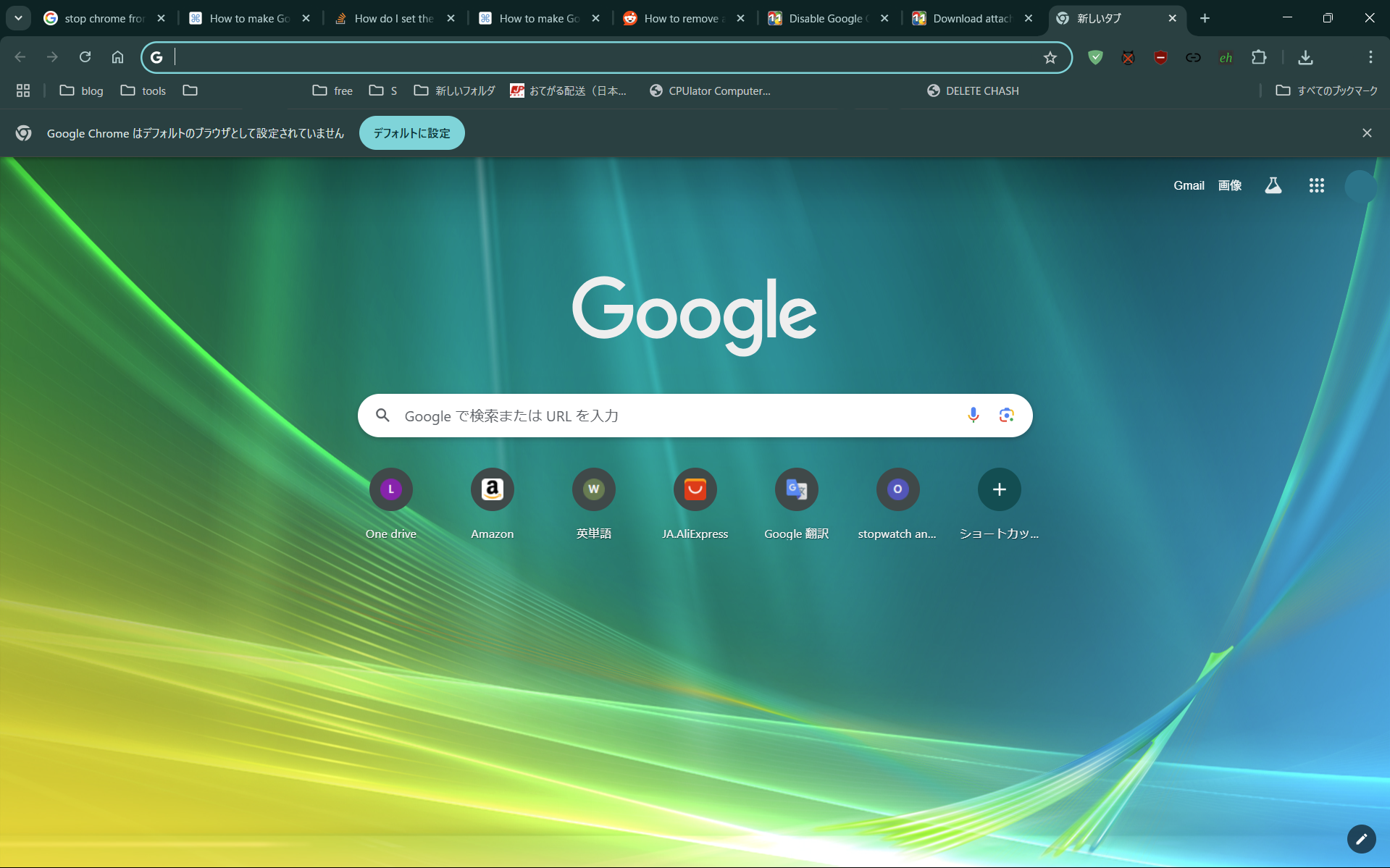Viewport: 1390px width, 868px height.
Task: Open the 新しいフォルダ bookmarks folder
Action: click(454, 90)
